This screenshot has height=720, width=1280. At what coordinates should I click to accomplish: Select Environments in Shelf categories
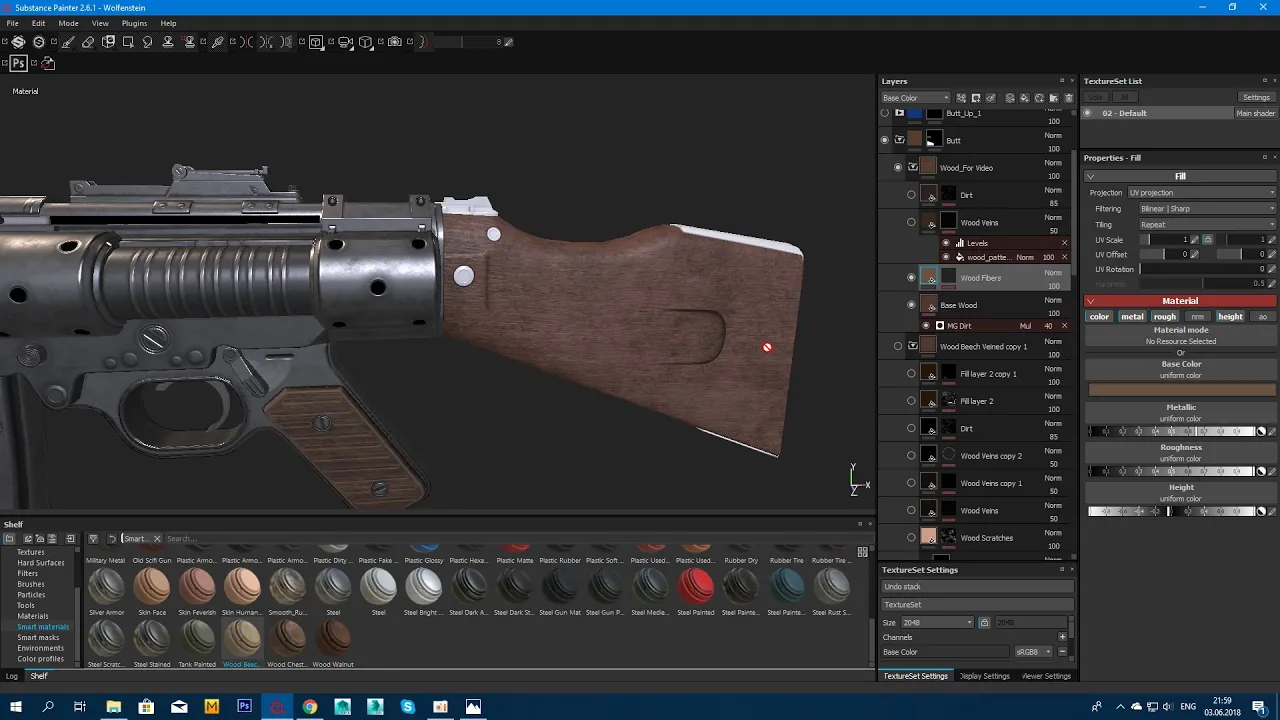(40, 648)
